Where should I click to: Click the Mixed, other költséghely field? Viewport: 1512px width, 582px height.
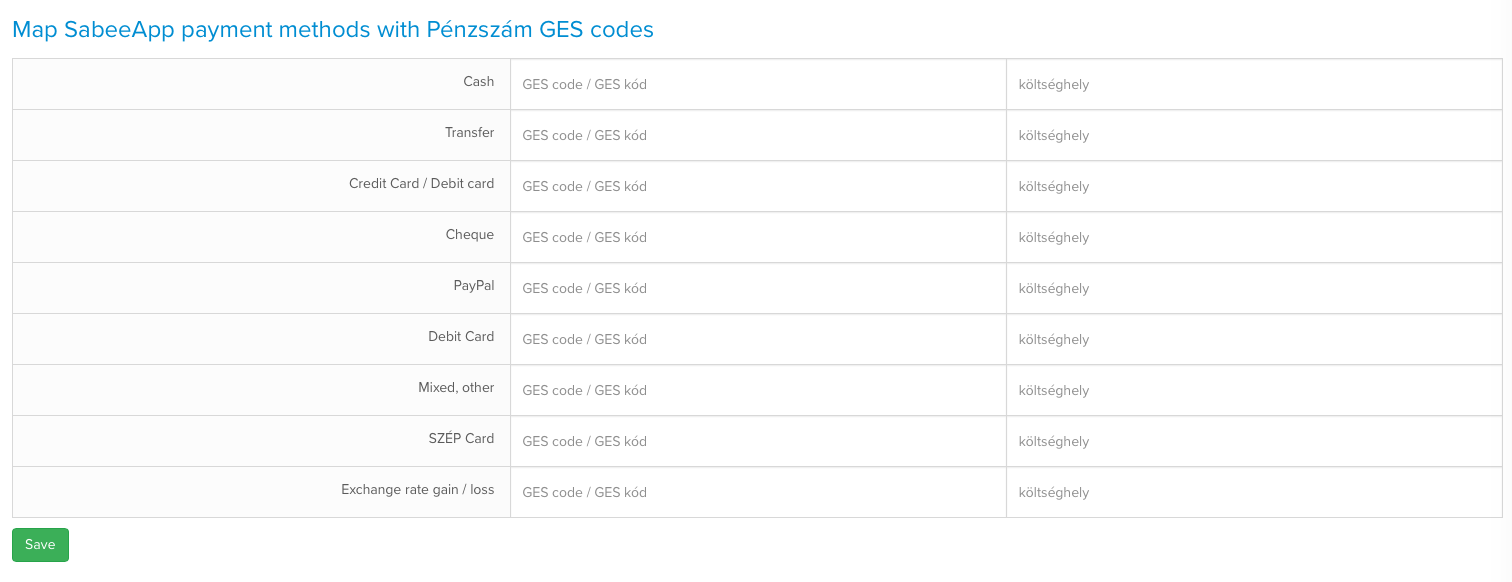click(x=1254, y=391)
